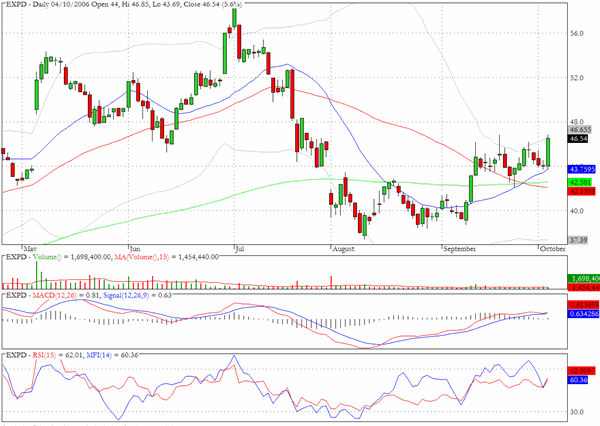Click the red 1,454,440 volume average tag

(x=584, y=287)
